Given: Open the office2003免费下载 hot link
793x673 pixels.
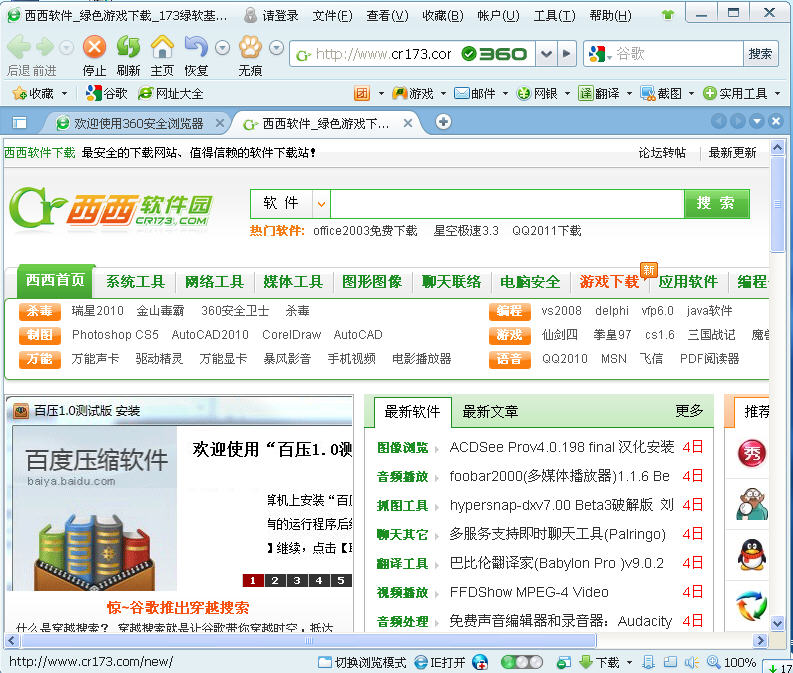Looking at the screenshot, I should (x=365, y=231).
